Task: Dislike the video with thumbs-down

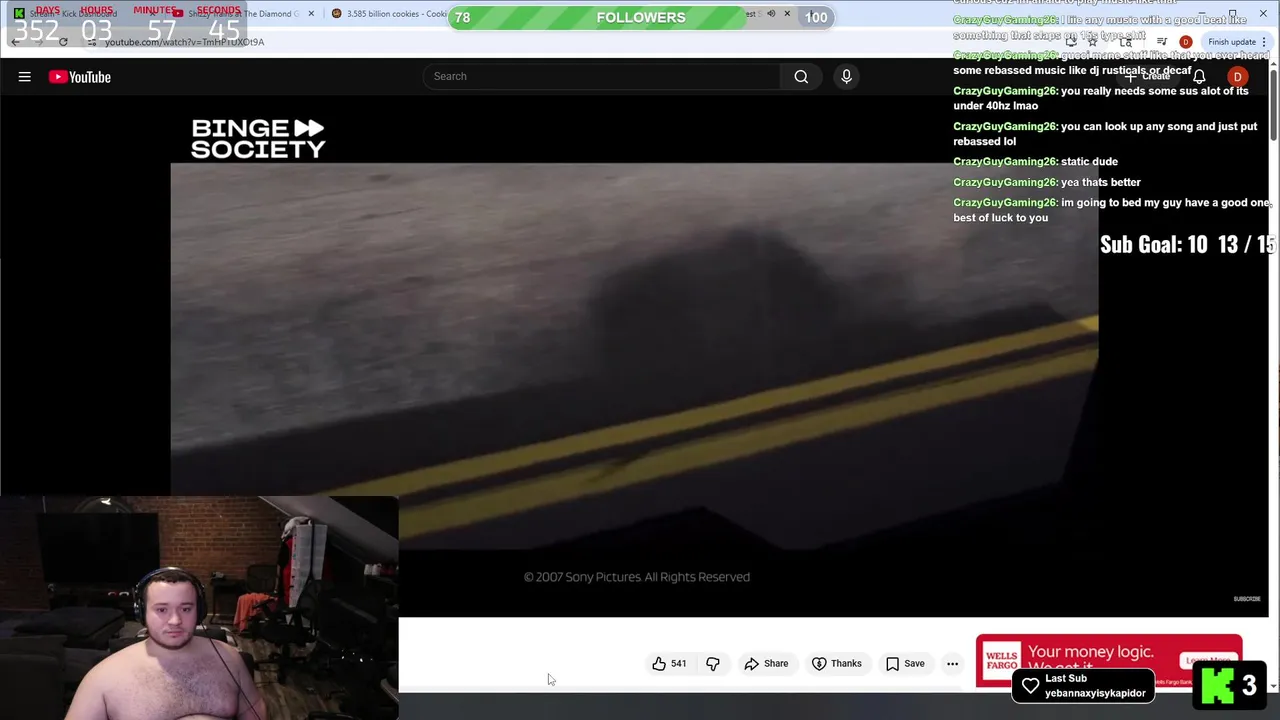Action: point(713,664)
